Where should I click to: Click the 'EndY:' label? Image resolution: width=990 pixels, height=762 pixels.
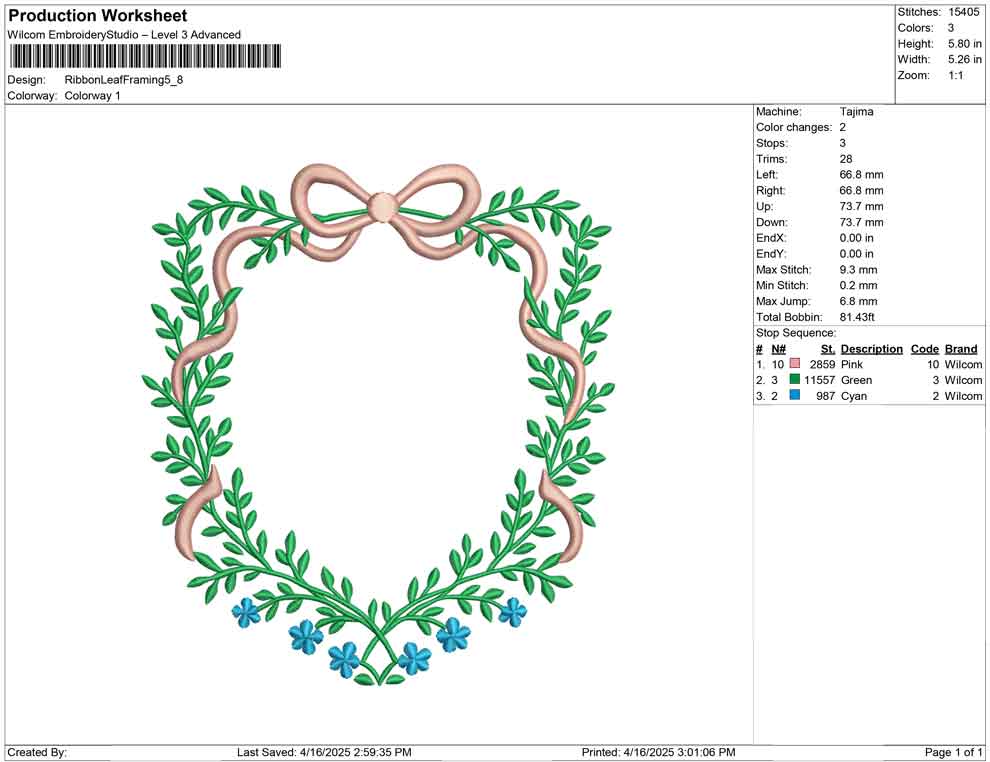coord(771,254)
